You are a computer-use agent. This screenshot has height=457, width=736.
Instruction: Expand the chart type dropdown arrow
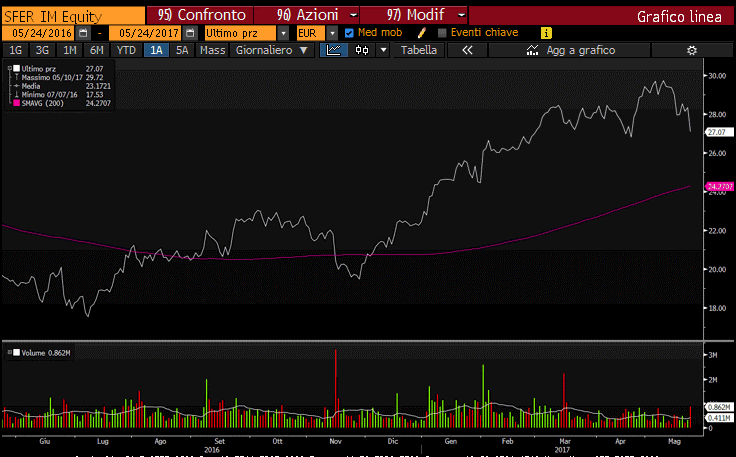tap(383, 50)
